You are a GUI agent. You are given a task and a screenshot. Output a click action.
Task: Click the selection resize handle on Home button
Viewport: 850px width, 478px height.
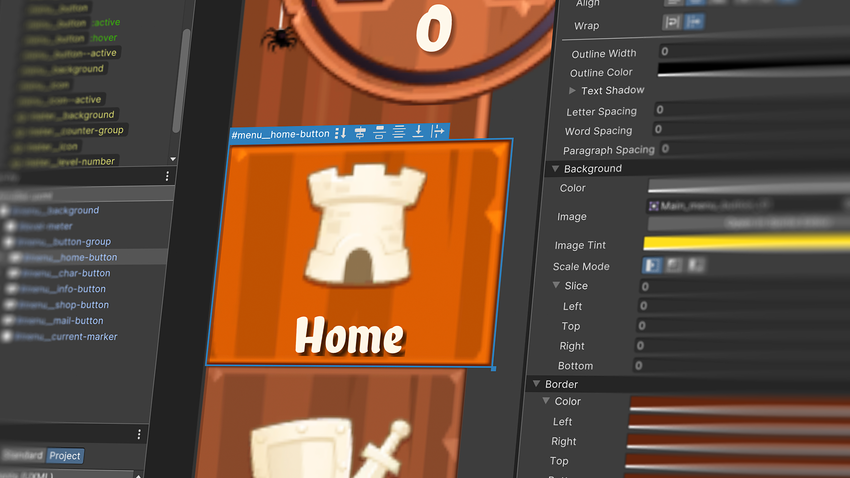click(493, 369)
